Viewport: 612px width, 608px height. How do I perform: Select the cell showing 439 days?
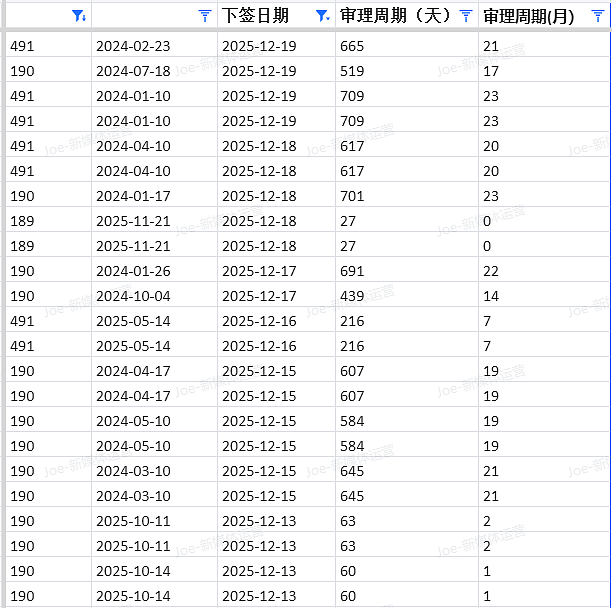click(x=407, y=296)
